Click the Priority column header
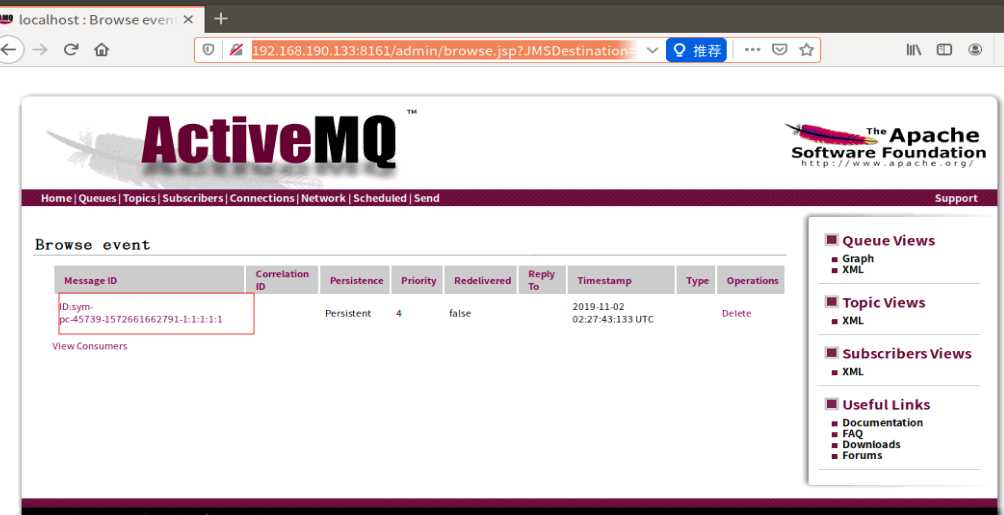This screenshot has height=515, width=1004. [418, 281]
